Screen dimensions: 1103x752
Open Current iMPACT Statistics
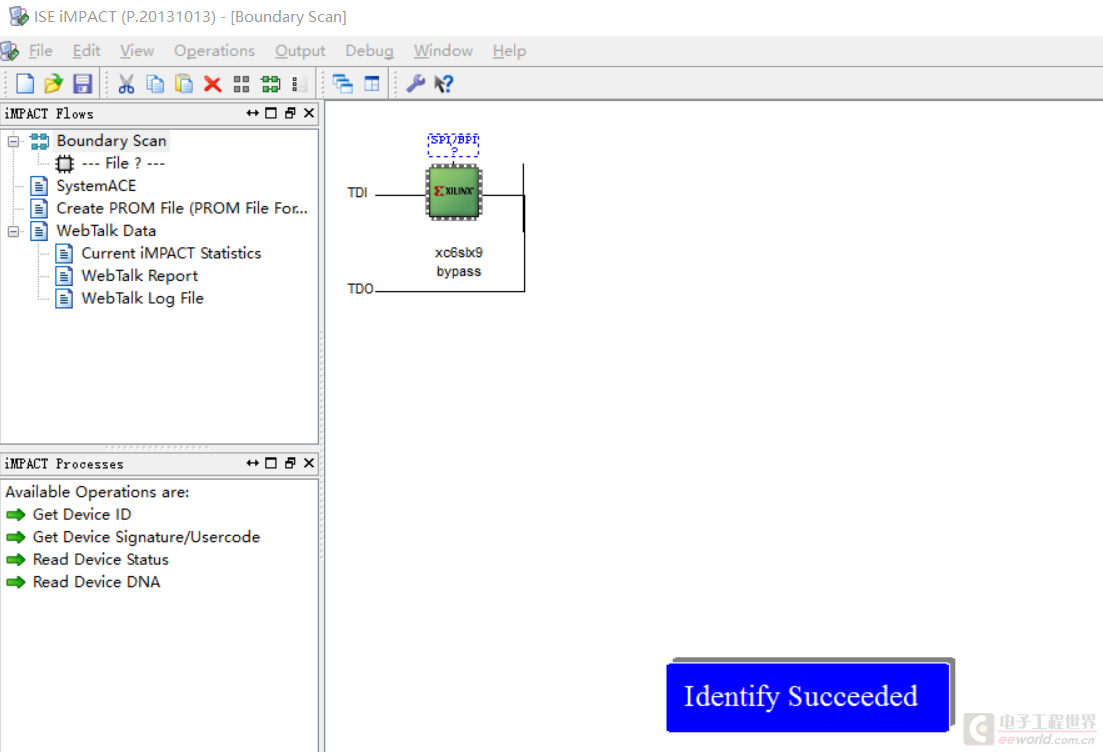pyautogui.click(x=171, y=254)
